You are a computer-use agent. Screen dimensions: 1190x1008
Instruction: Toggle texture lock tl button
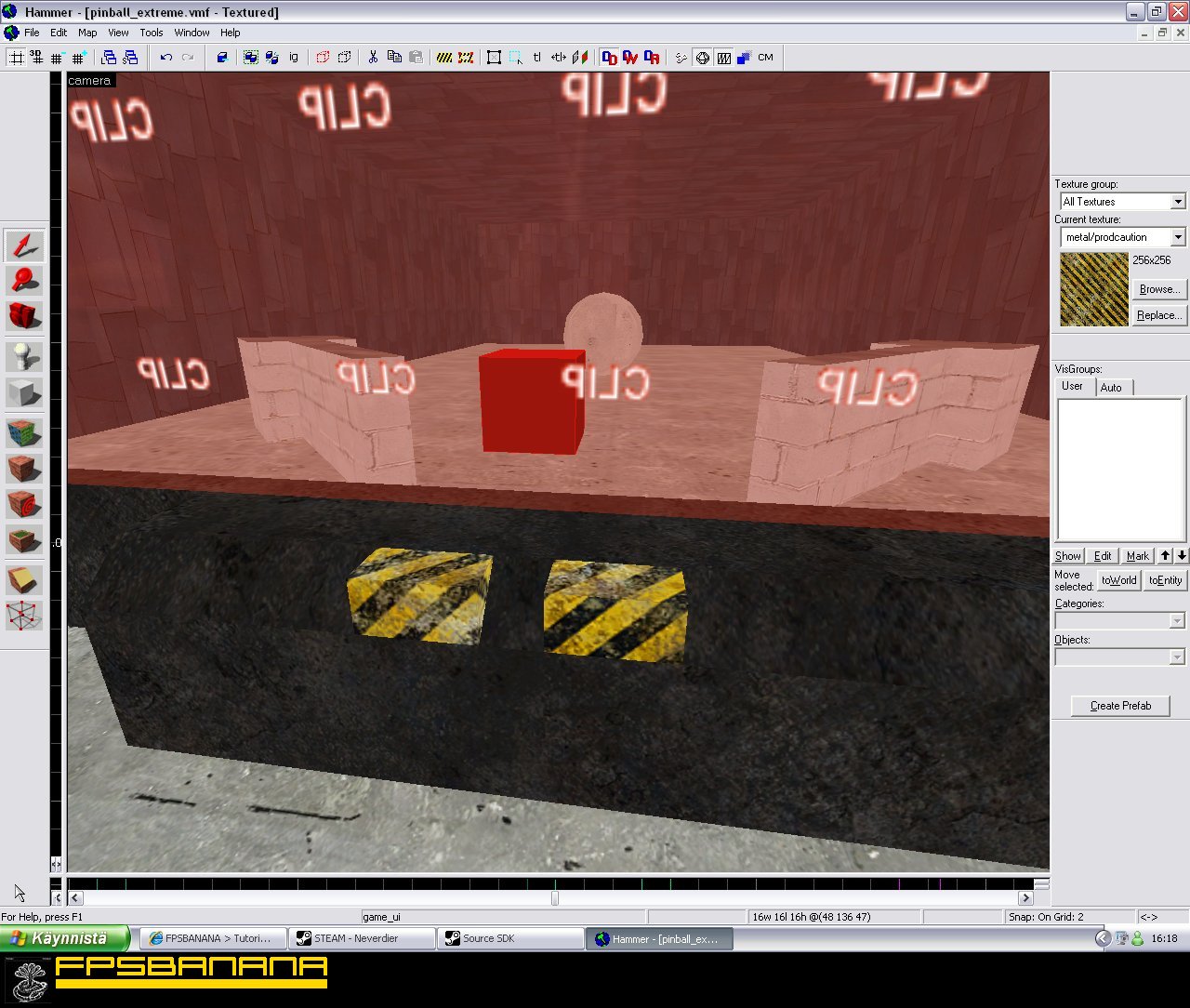pyautogui.click(x=537, y=58)
